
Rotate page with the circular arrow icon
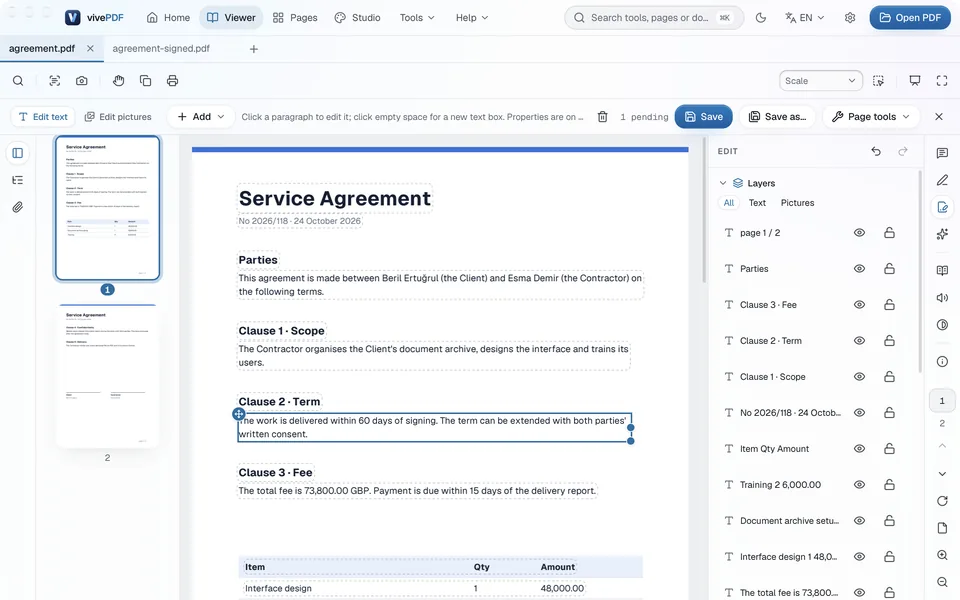942,501
